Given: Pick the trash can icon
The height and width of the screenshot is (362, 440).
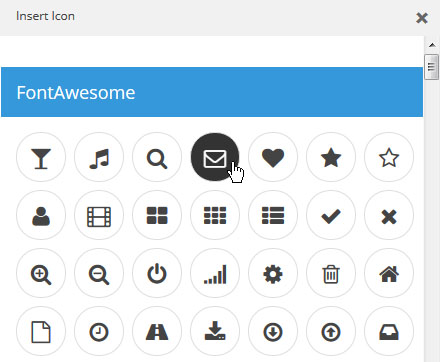Looking at the screenshot, I should click(x=331, y=273).
